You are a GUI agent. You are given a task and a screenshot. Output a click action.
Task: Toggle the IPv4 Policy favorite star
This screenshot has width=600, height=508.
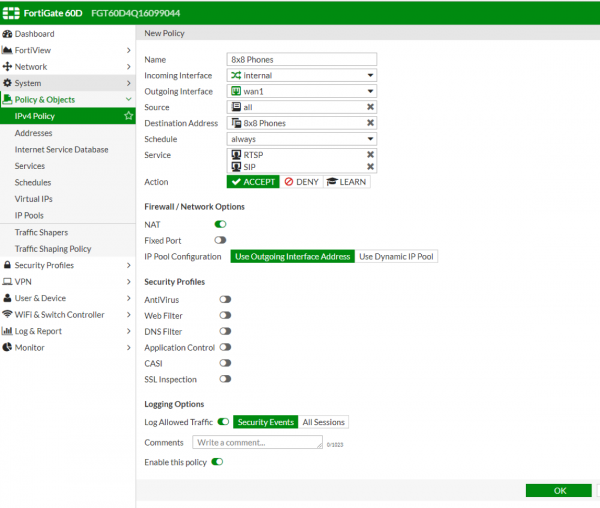pyautogui.click(x=129, y=116)
